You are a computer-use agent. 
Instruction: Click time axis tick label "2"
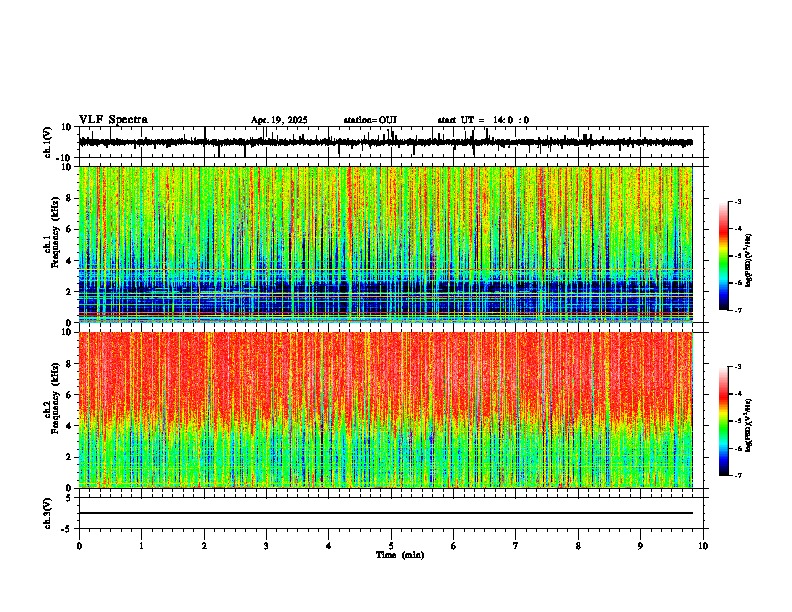pos(204,546)
